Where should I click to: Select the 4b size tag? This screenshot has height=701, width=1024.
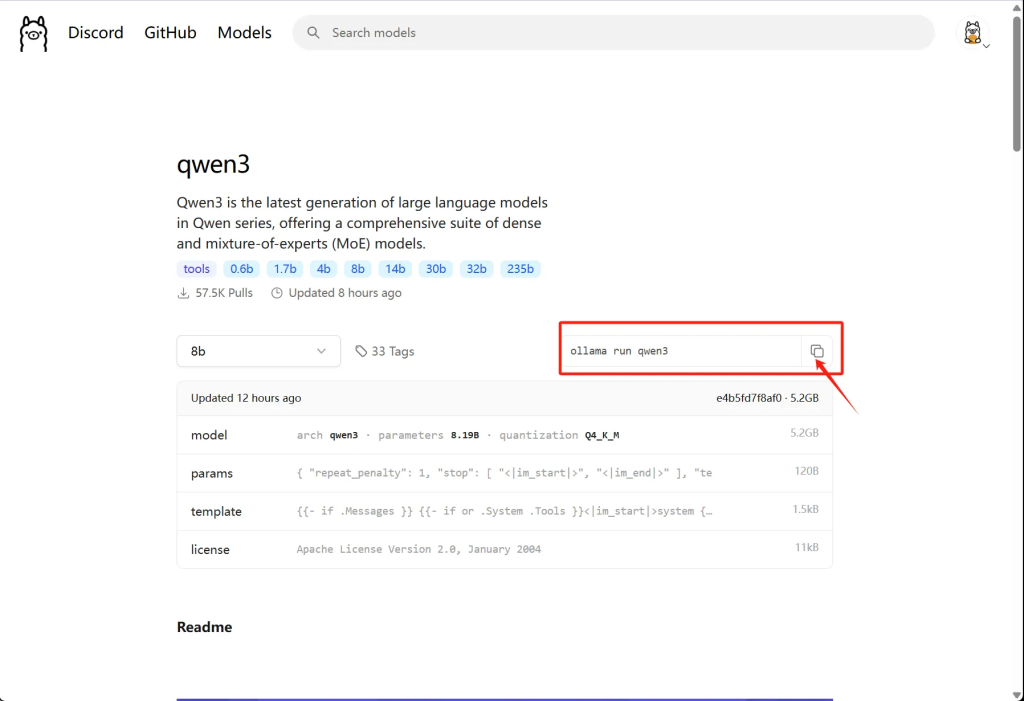pyautogui.click(x=323, y=269)
